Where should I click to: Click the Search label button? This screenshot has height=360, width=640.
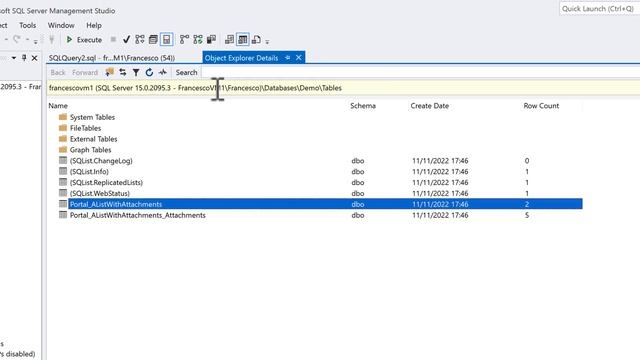(186, 73)
